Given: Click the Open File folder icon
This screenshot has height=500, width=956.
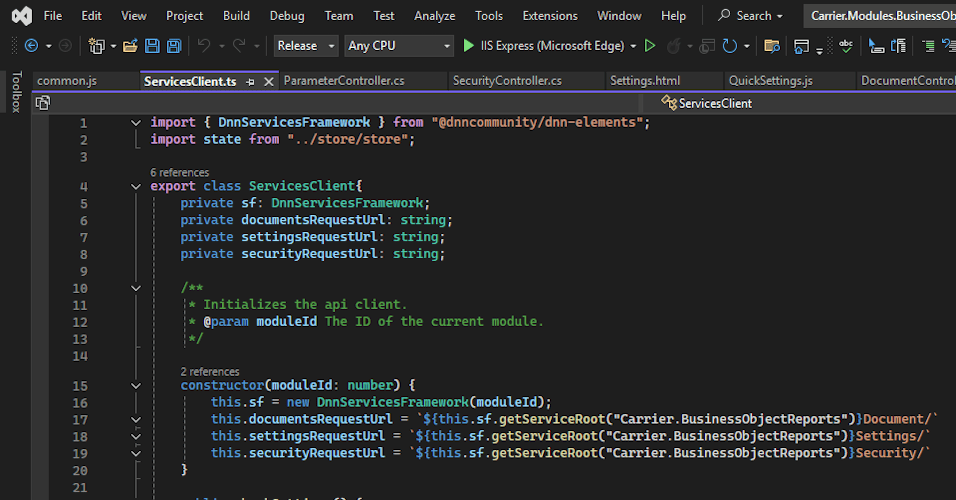Looking at the screenshot, I should point(130,46).
